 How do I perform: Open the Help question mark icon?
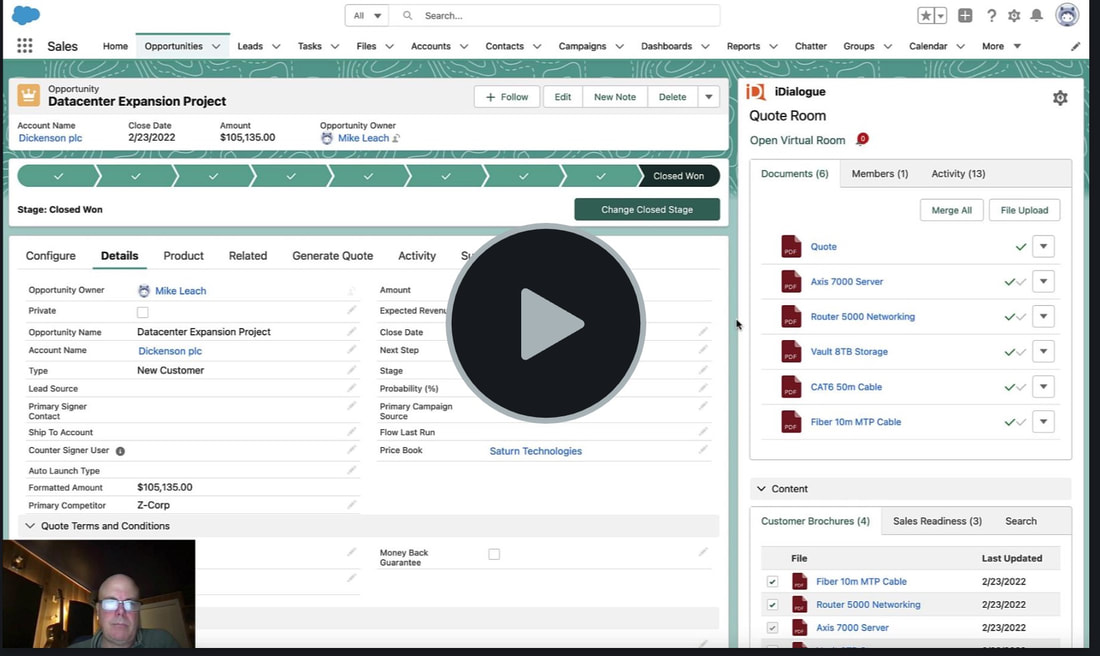click(991, 15)
